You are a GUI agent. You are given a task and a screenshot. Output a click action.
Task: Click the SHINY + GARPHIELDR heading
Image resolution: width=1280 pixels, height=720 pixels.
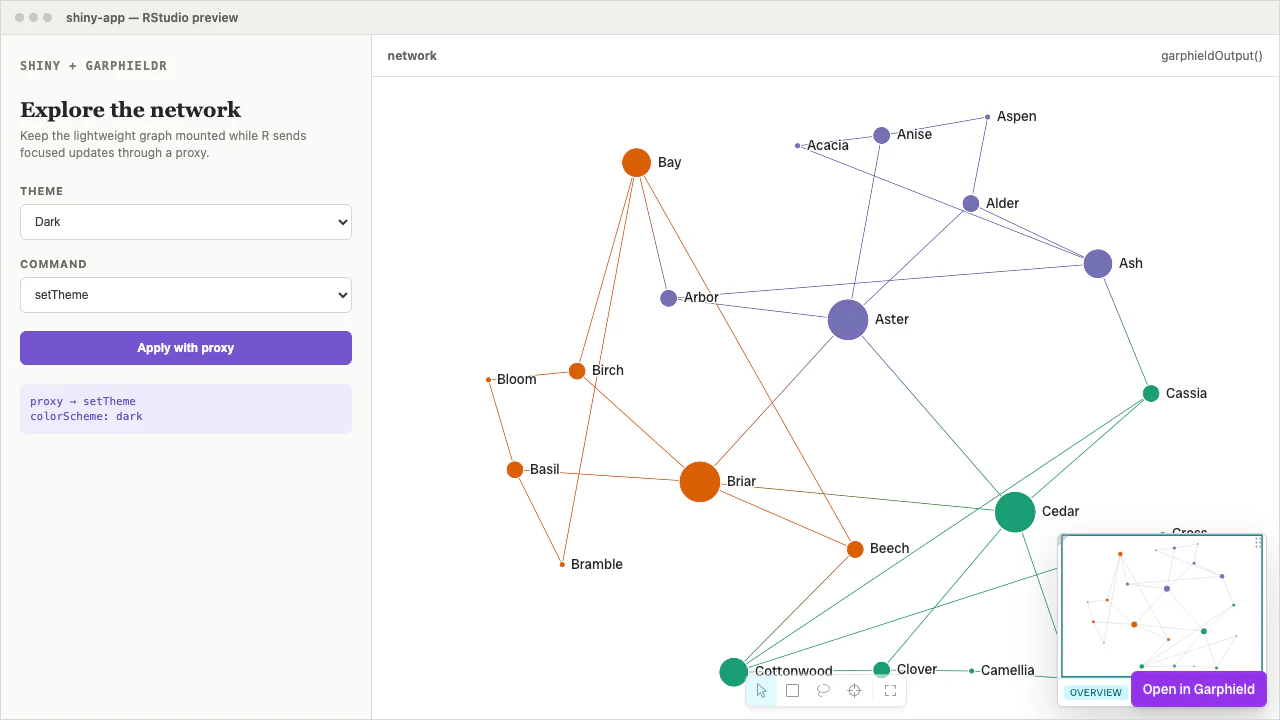[94, 66]
